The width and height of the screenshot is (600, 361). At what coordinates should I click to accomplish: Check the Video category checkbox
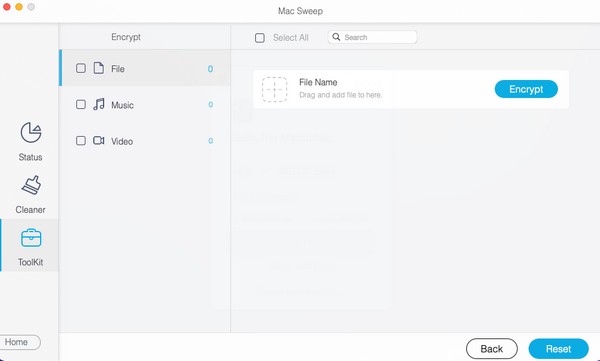(81, 140)
